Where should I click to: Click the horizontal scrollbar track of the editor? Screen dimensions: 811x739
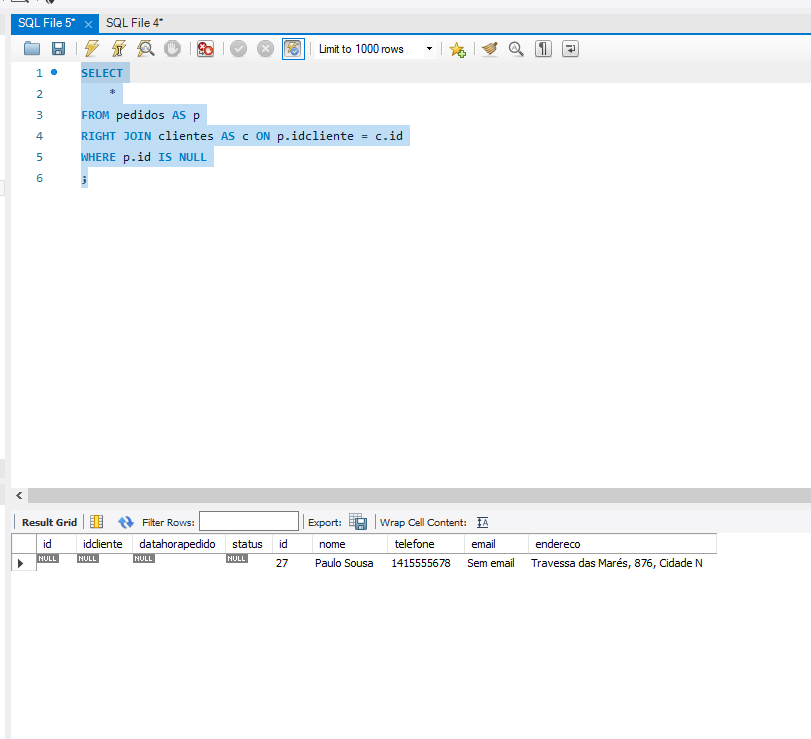tap(419, 495)
